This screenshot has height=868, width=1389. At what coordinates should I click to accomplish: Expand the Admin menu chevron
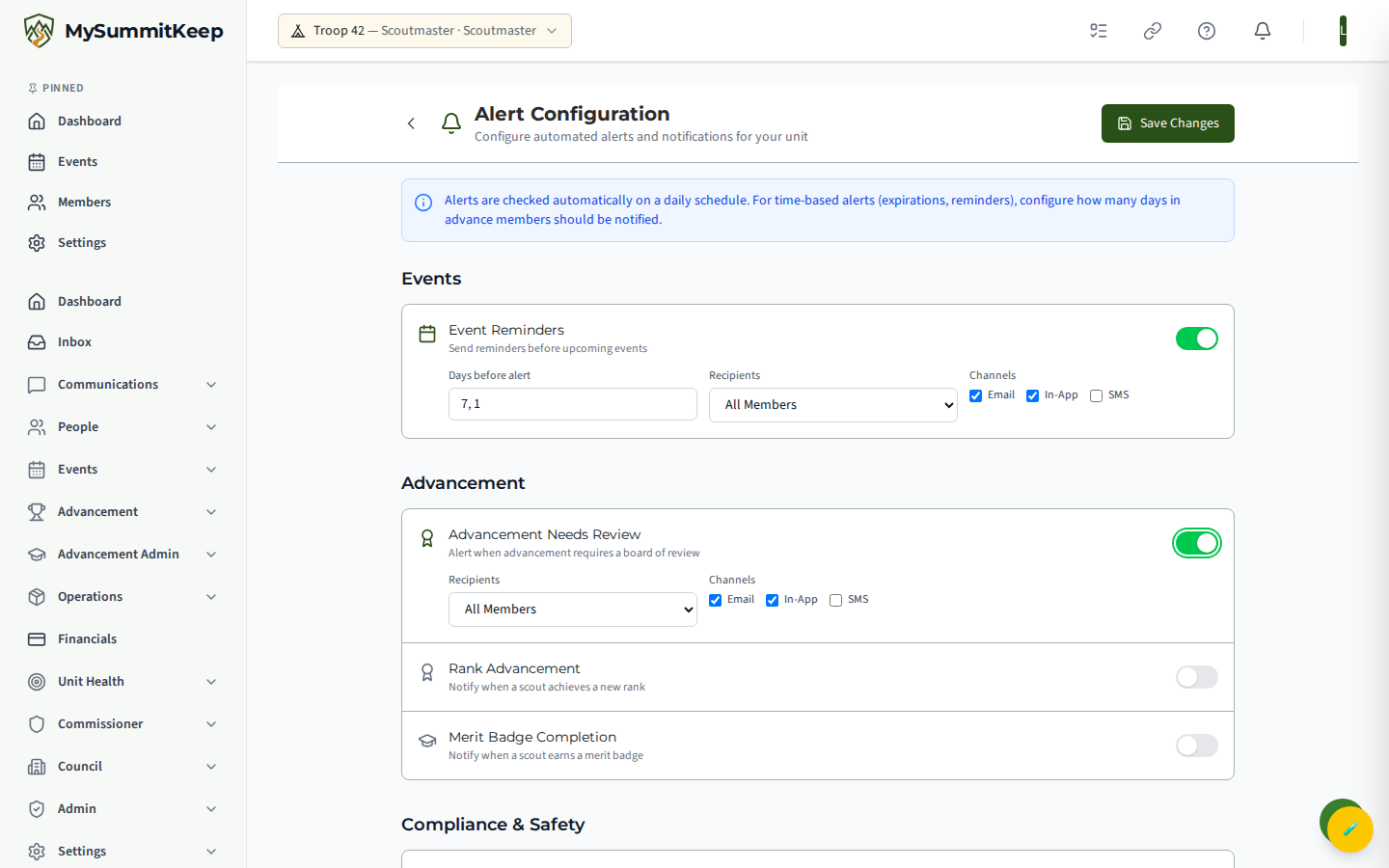pos(211,809)
